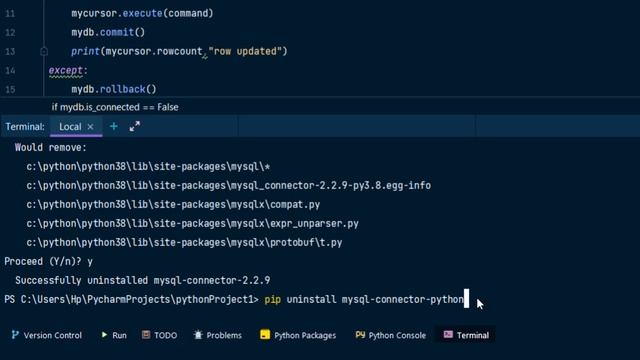
Task: Open the TODO tool window
Action: (160, 335)
